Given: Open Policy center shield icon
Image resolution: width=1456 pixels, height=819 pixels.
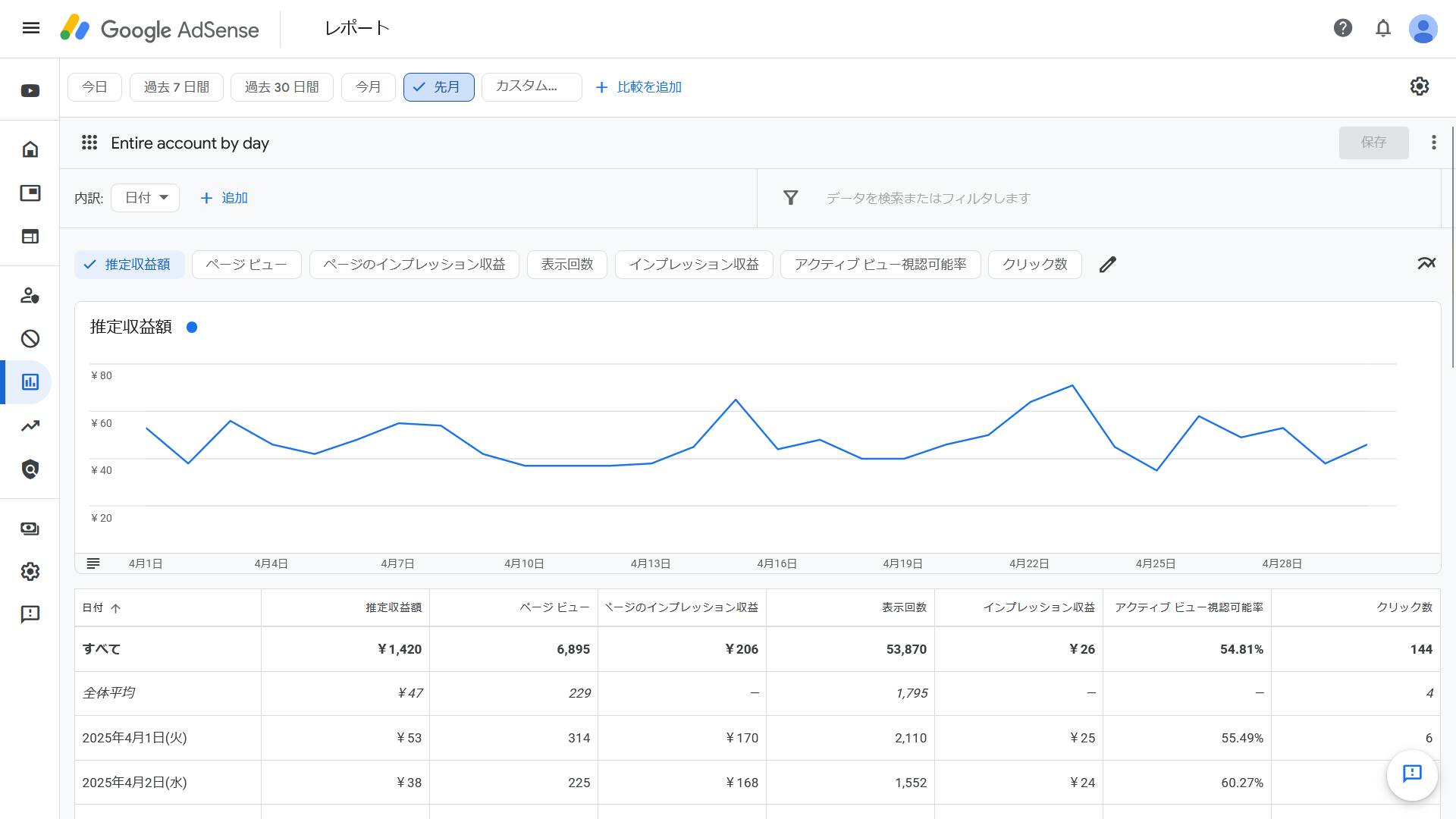Looking at the screenshot, I should [30, 469].
